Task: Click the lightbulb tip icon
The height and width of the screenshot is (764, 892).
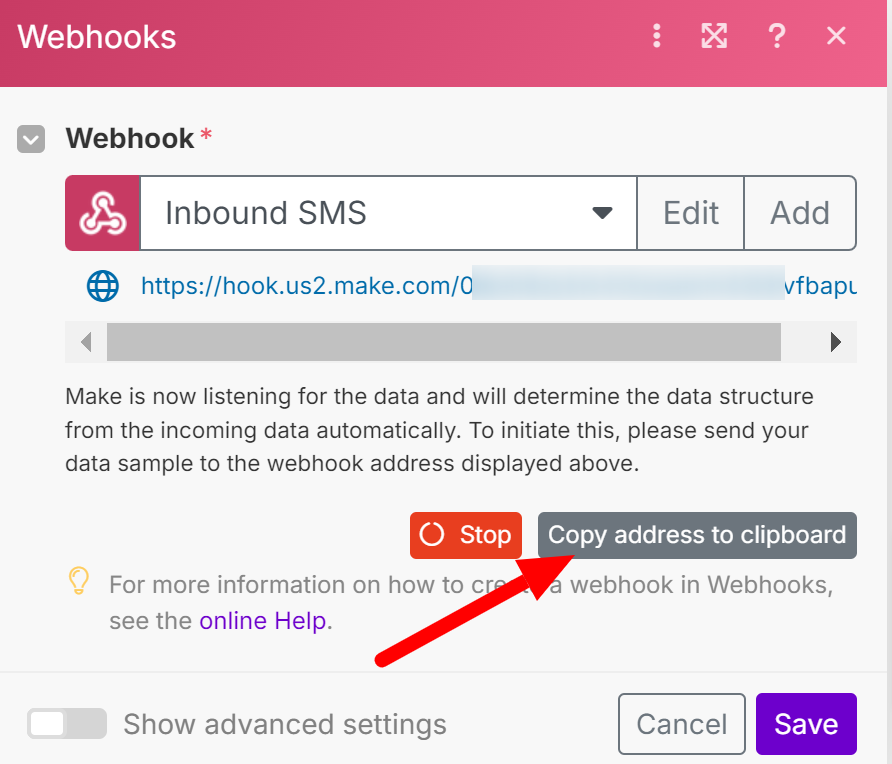Action: point(79,581)
